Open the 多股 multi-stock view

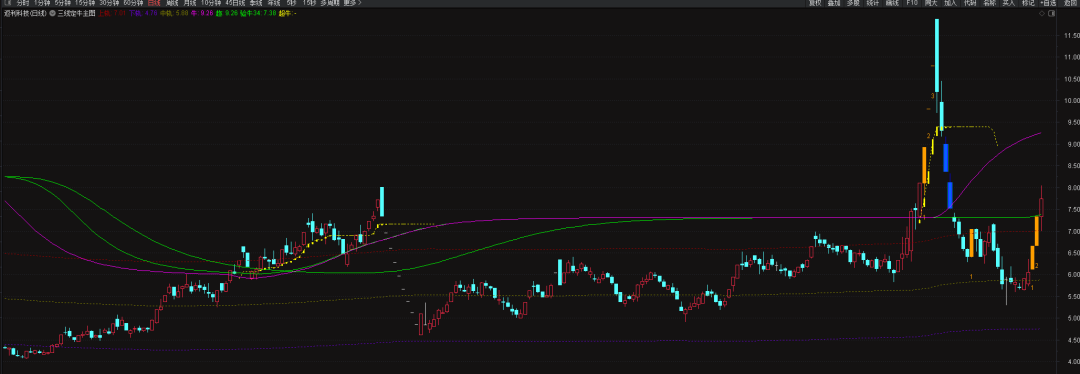853,3
